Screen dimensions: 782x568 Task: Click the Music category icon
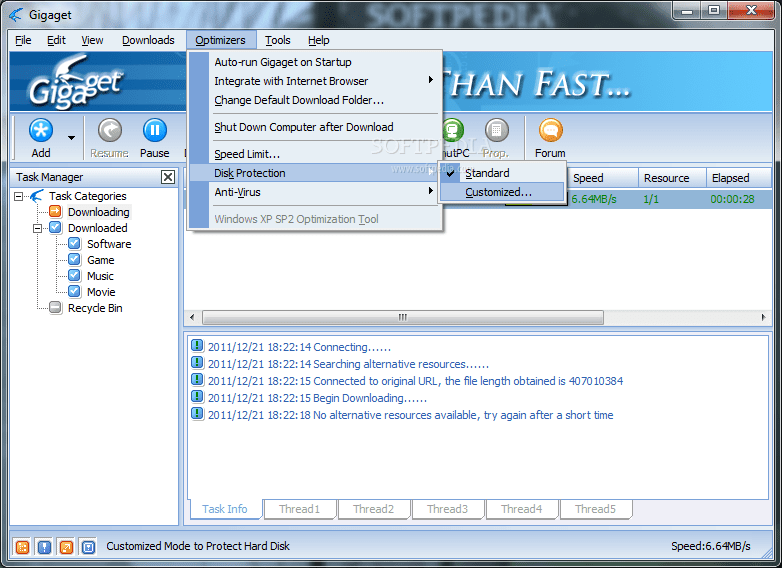(x=74, y=275)
